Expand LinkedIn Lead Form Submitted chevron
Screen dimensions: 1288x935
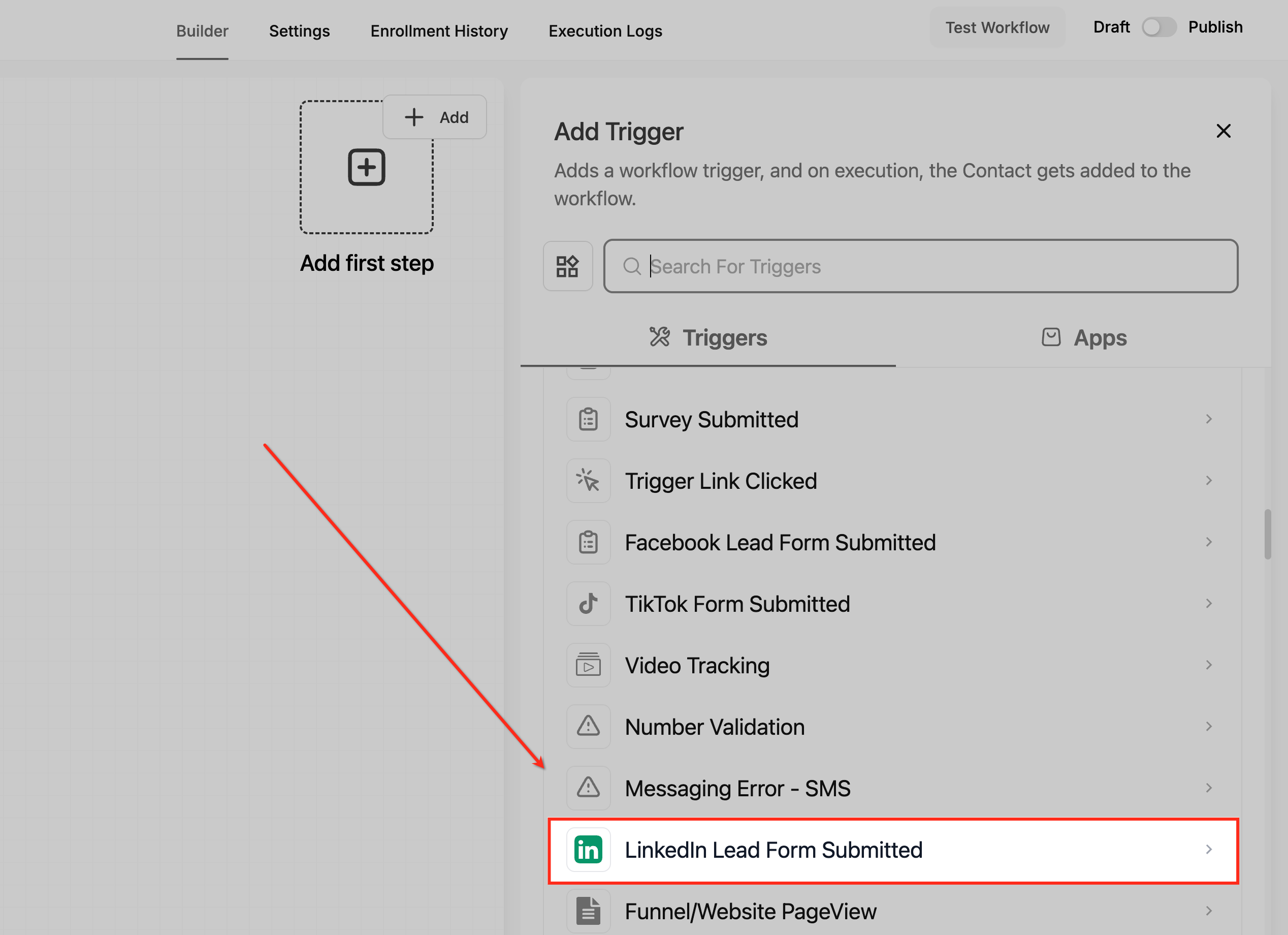(1208, 849)
